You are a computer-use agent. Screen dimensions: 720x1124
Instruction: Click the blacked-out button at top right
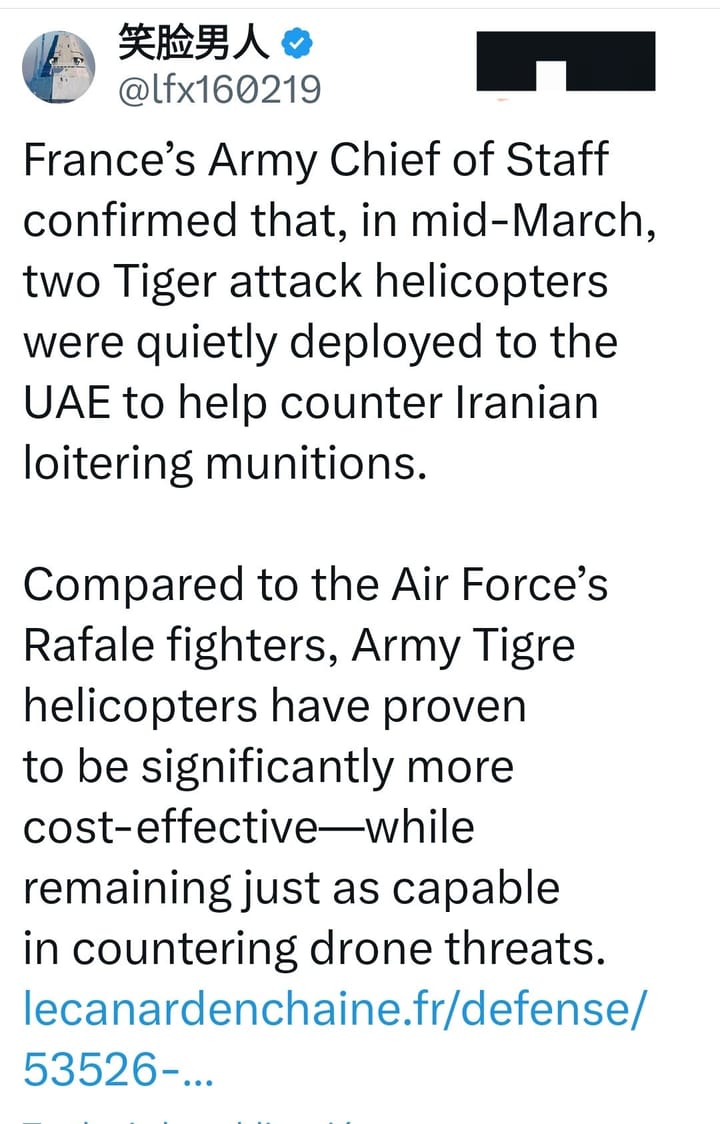coord(565,62)
